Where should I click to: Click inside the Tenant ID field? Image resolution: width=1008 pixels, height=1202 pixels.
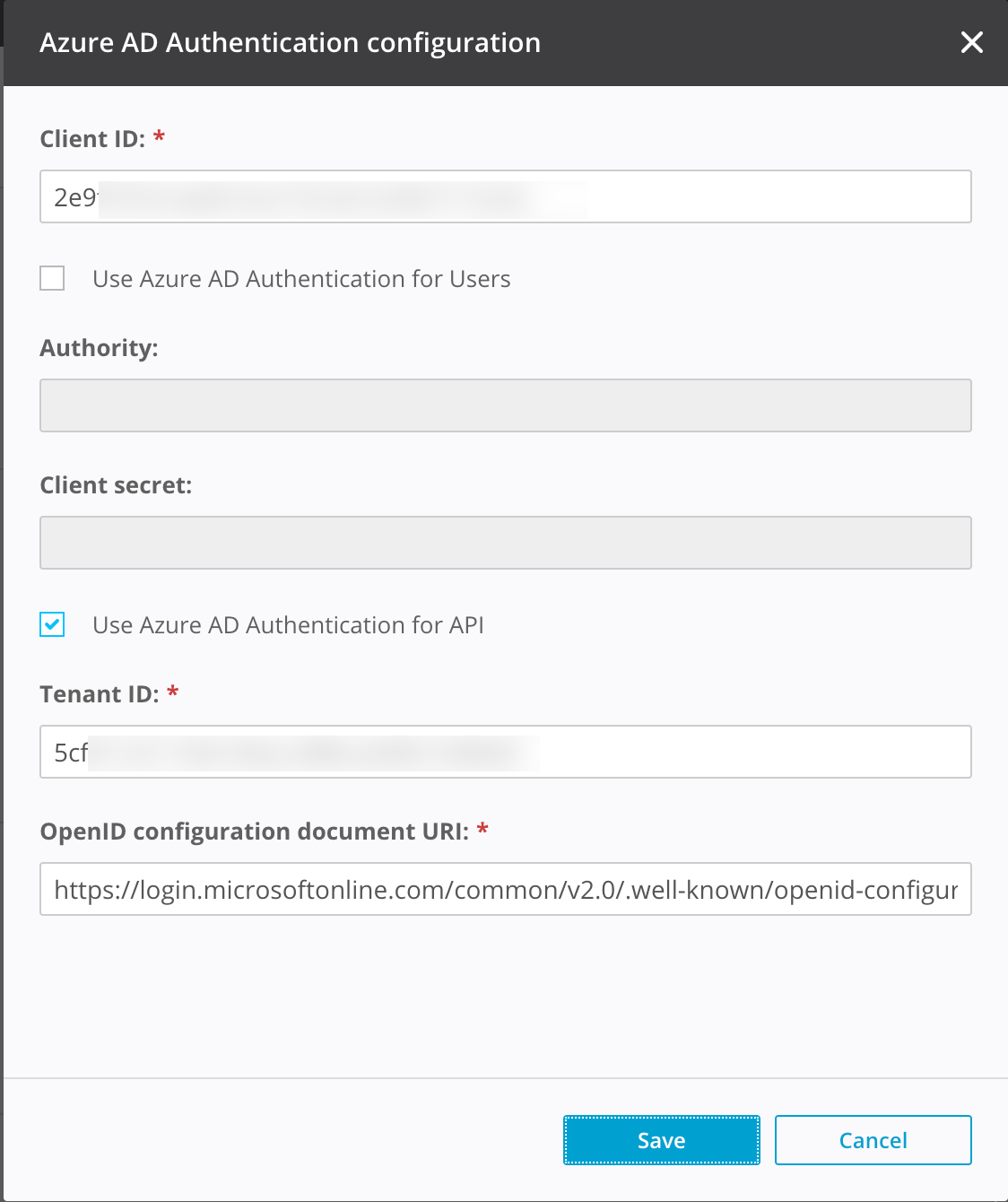coord(505,752)
